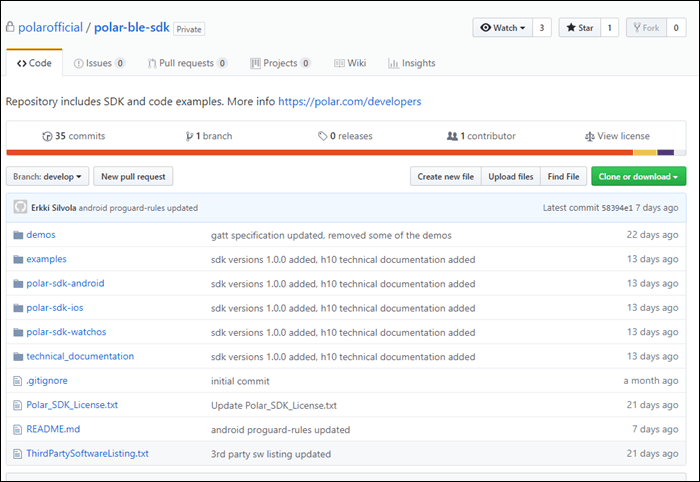Viewport: 700px width, 482px height.
Task: View the Insights tab
Action: 412,63
